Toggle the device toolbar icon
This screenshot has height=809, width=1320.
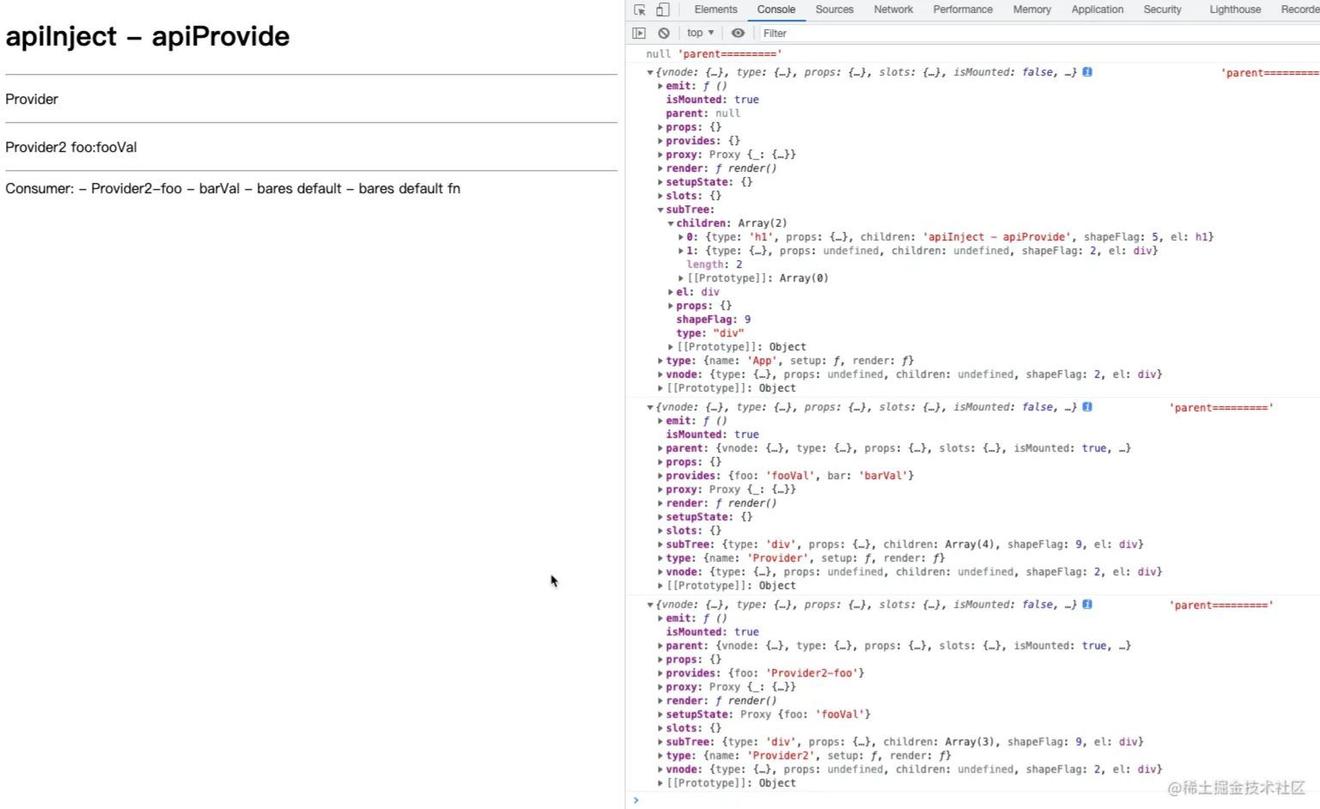(x=662, y=10)
